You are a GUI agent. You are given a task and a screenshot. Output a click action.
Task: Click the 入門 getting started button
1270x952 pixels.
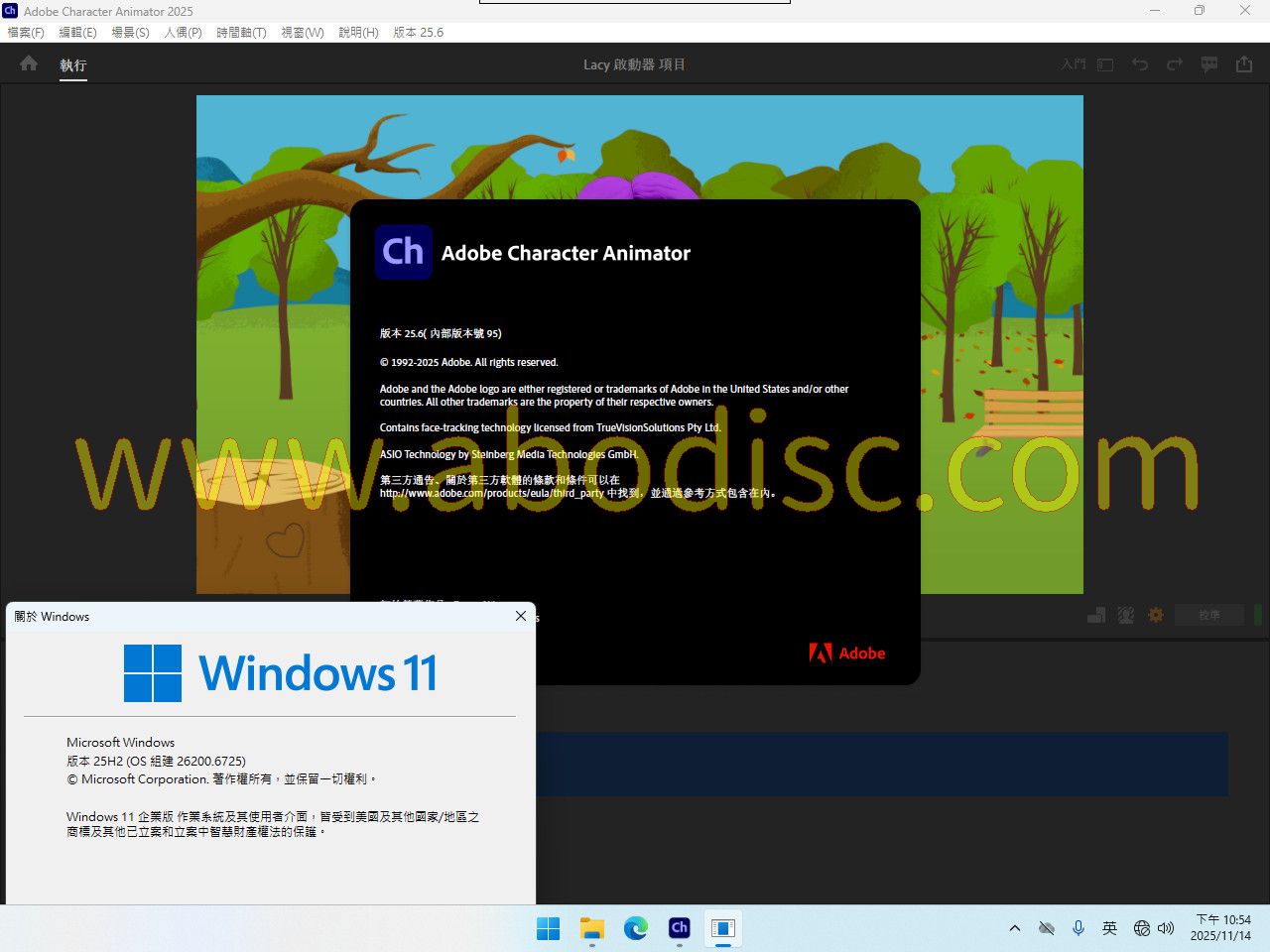click(x=1074, y=64)
